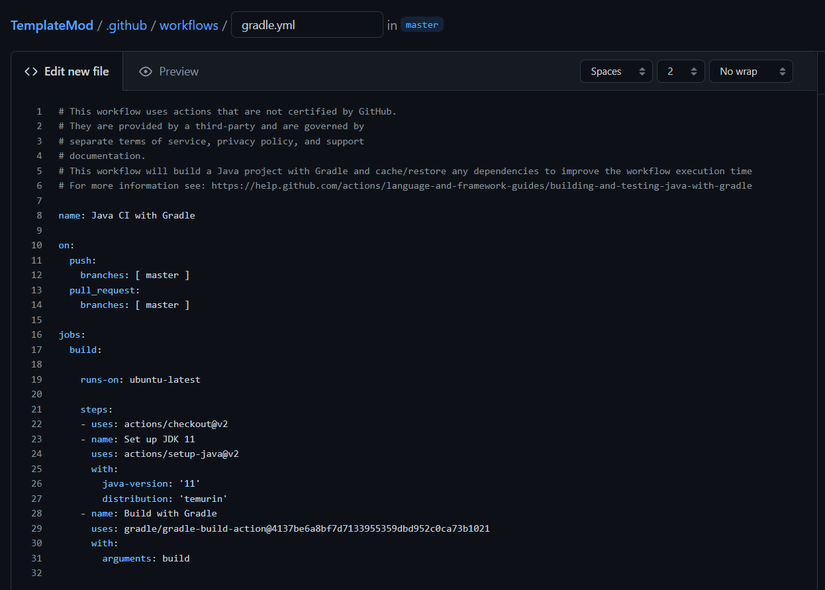The width and height of the screenshot is (825, 590).
Task: Click the code brackets icon in Edit tab
Action: (31, 72)
